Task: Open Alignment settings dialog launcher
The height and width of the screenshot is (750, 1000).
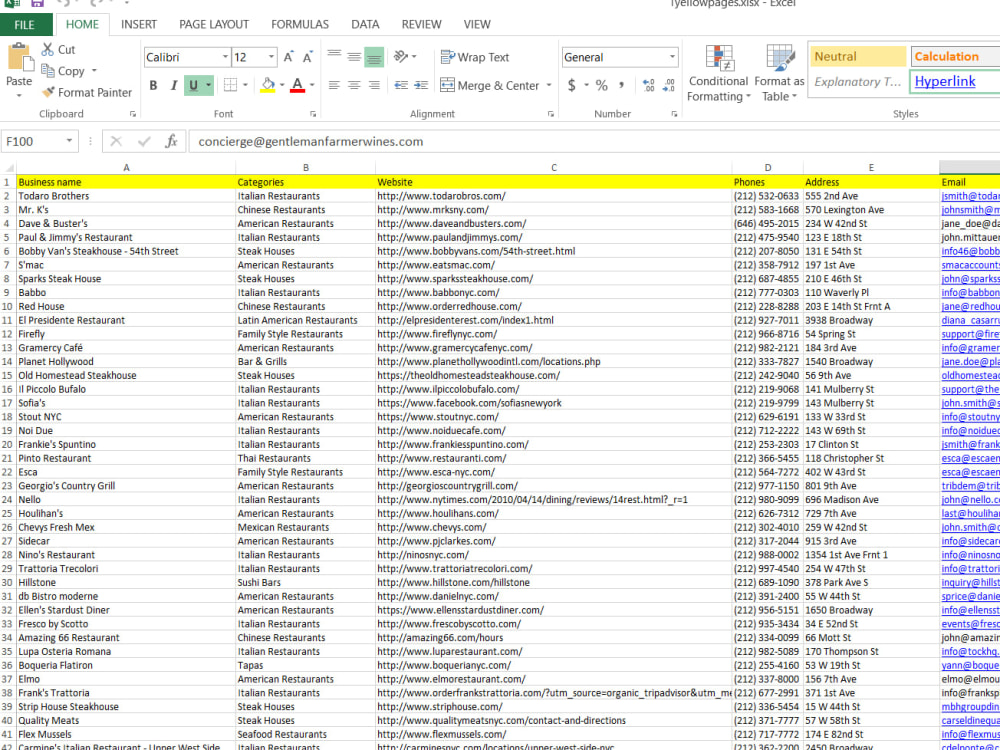Action: (550, 114)
